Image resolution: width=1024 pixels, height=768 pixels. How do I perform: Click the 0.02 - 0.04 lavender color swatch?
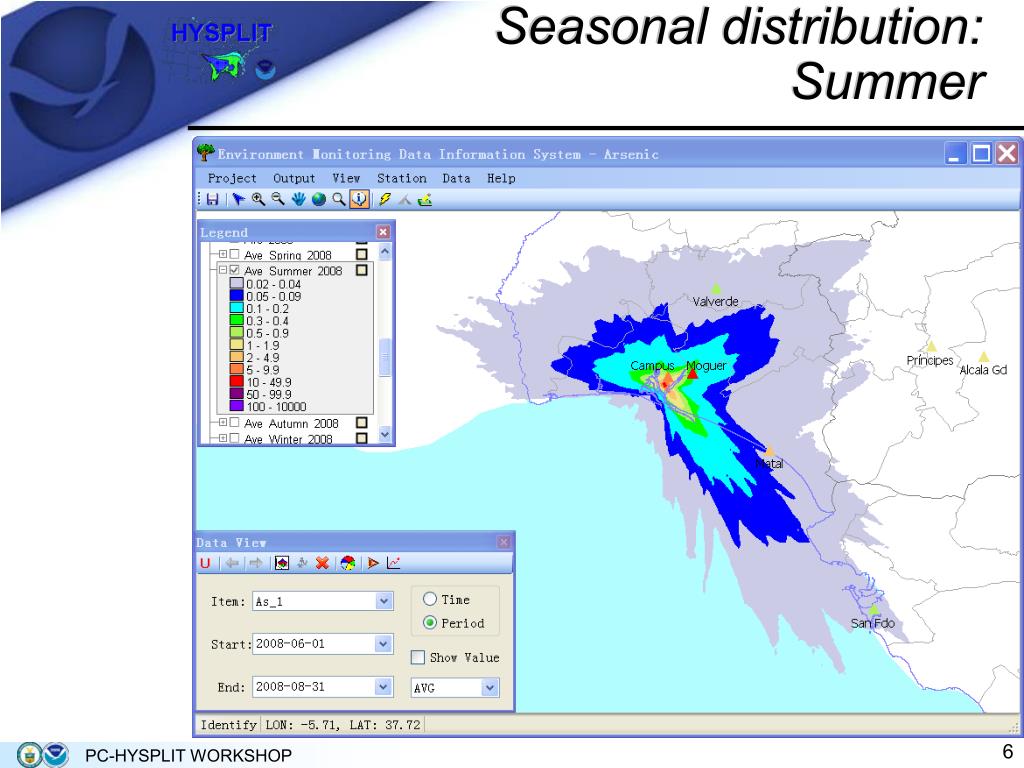click(x=236, y=283)
